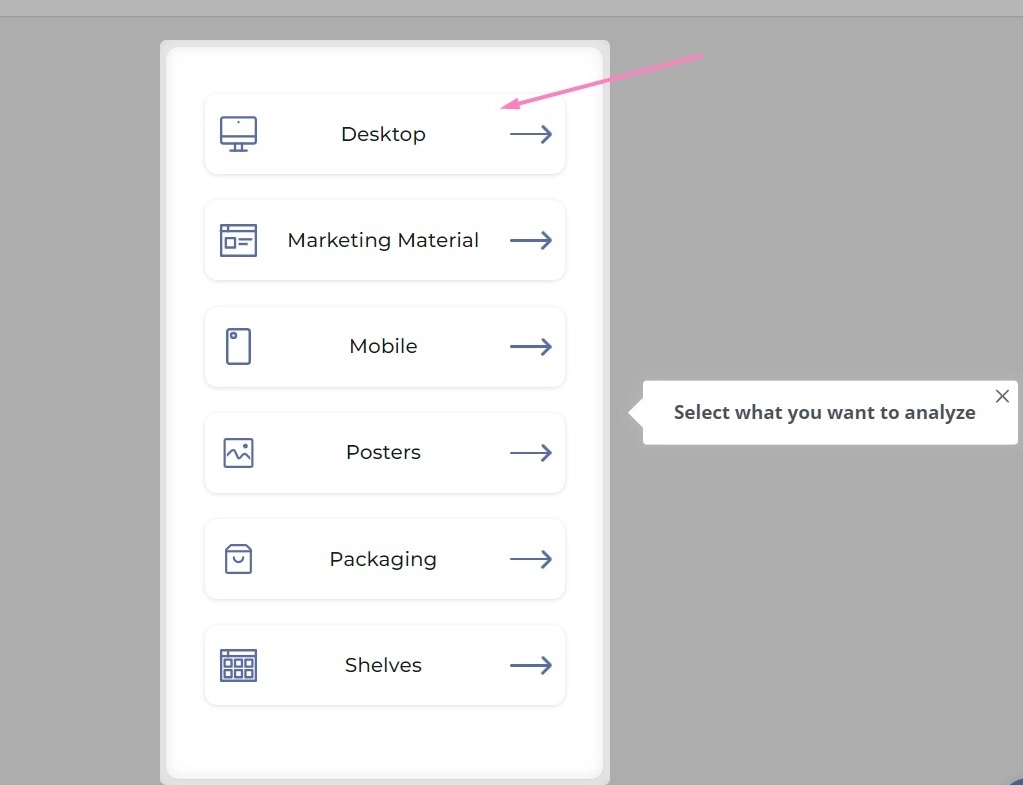Select the Packaging label
The width and height of the screenshot is (1023, 785).
point(384,559)
